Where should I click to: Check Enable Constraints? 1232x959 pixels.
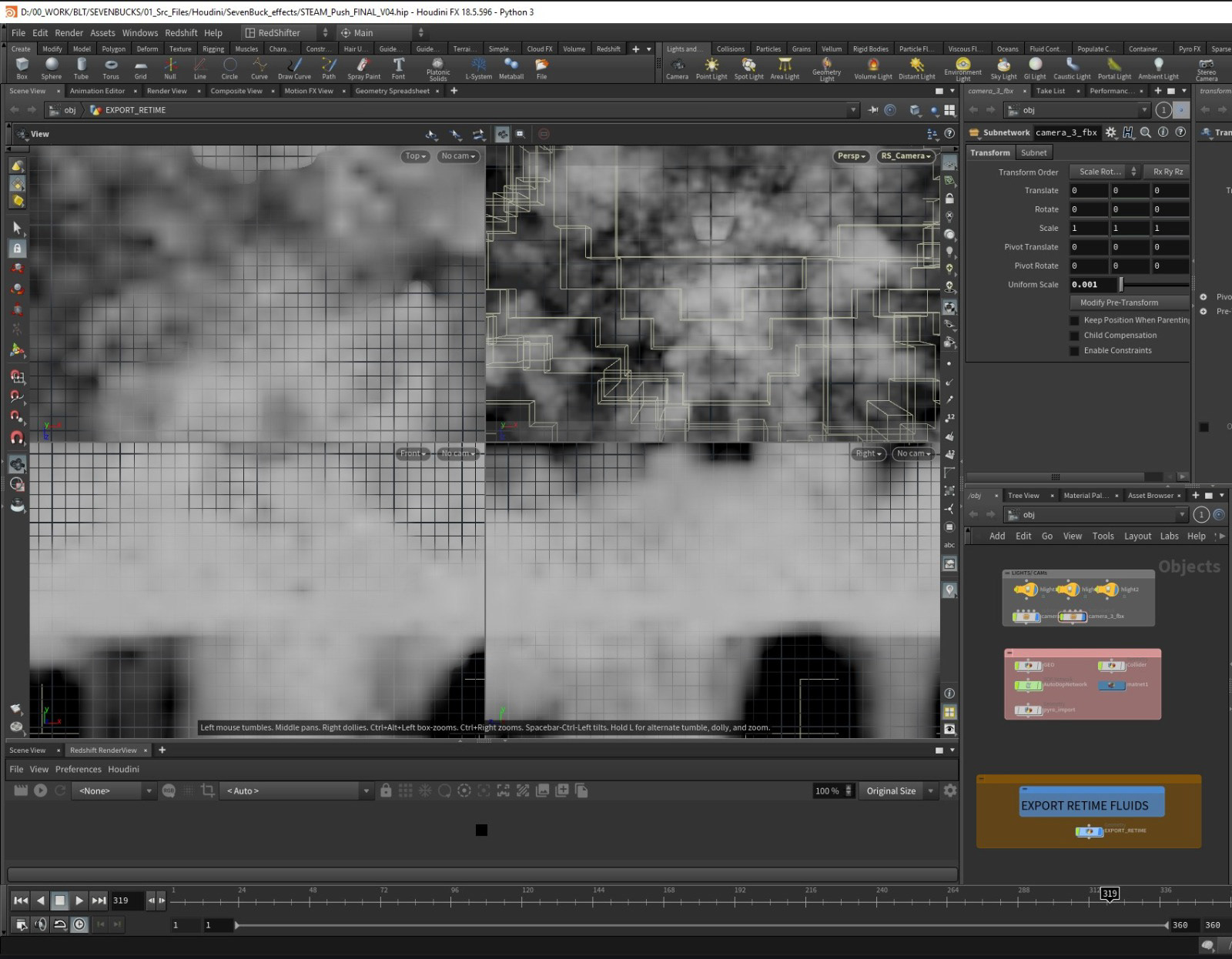[x=1074, y=351]
